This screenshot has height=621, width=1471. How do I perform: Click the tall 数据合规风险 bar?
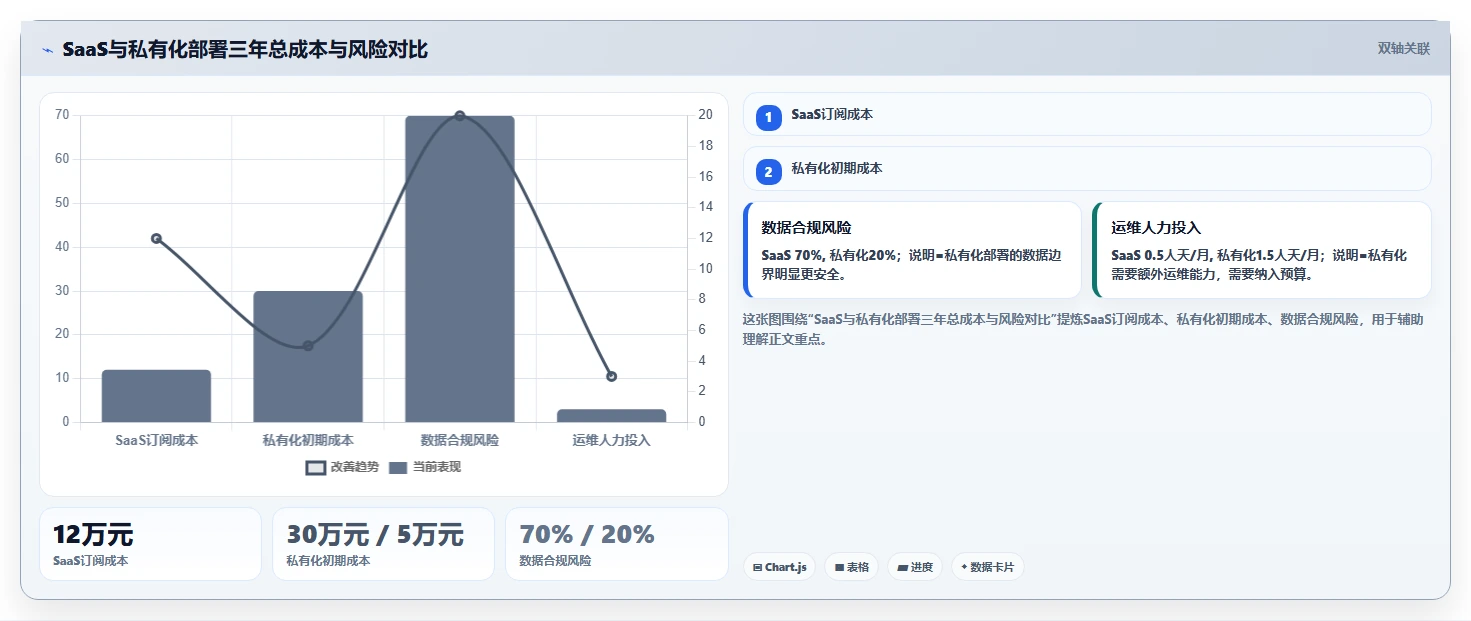coord(460,269)
